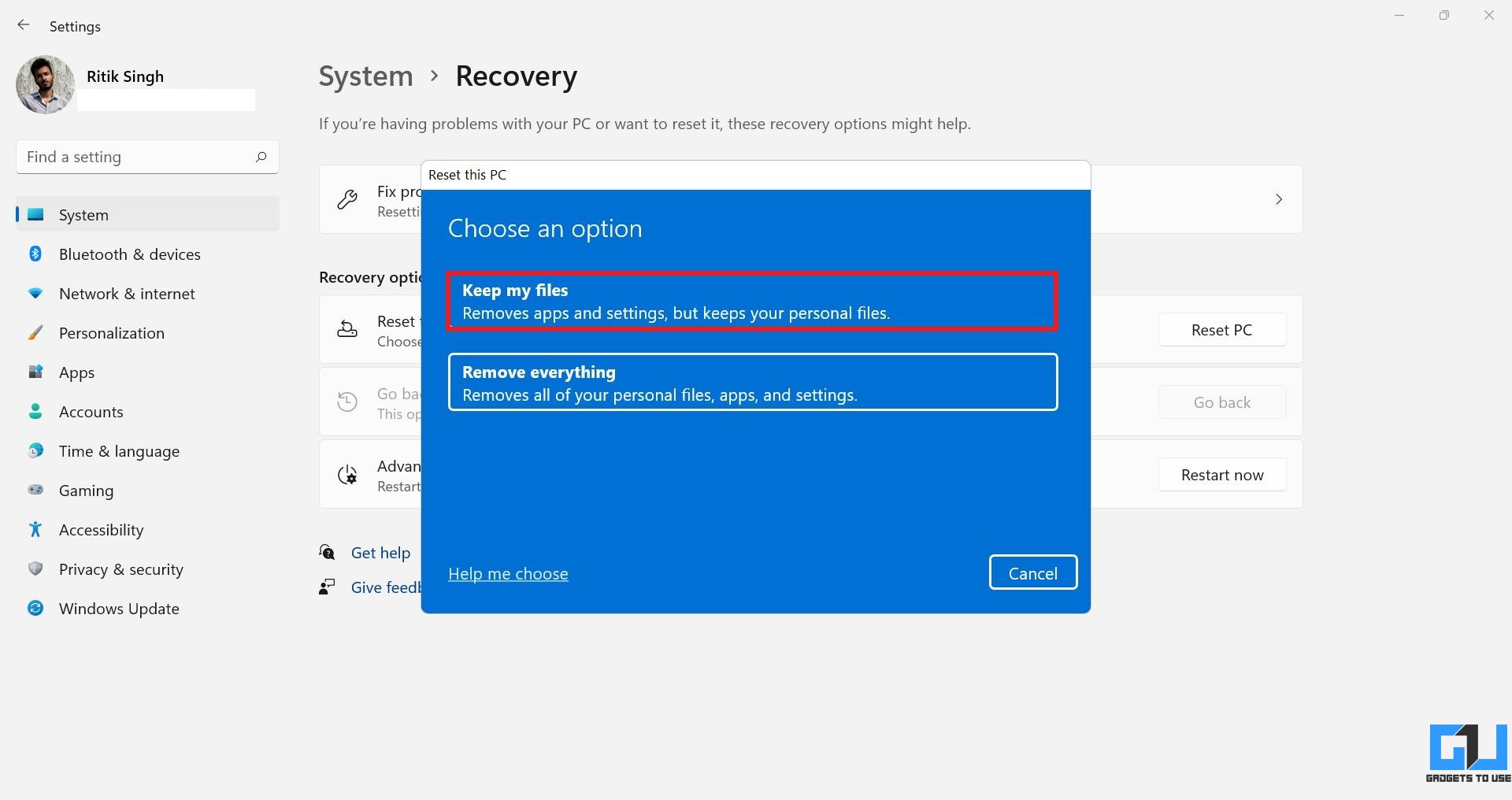
Task: Open the Ritik Singh profile picture
Action: [45, 84]
